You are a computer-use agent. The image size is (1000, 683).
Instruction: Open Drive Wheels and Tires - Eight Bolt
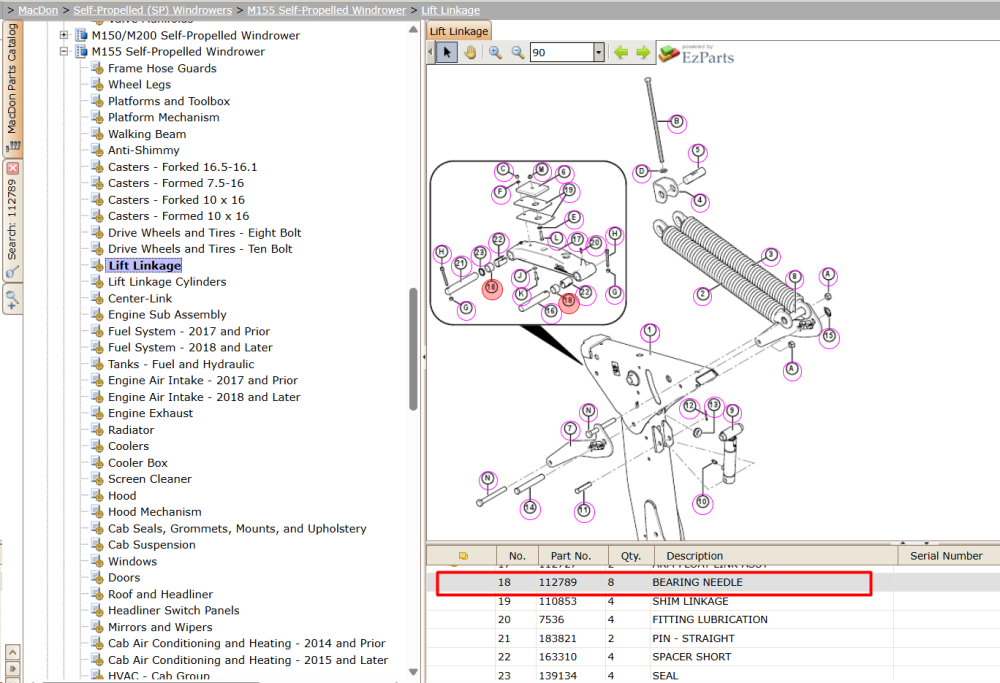(x=204, y=233)
